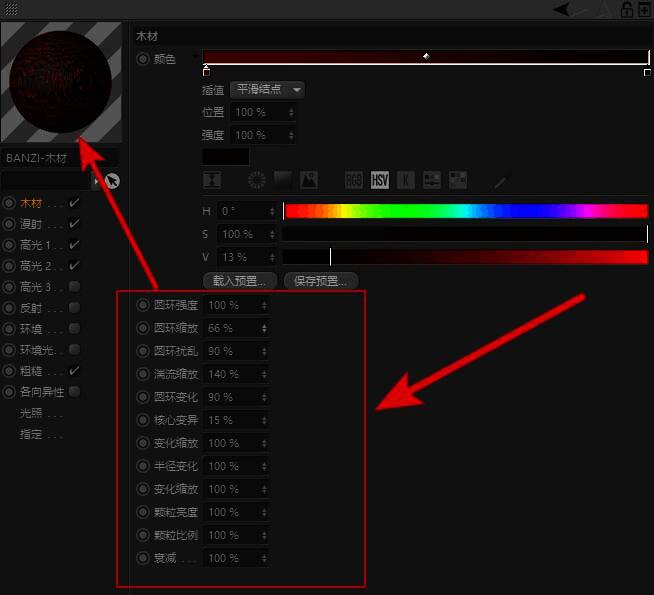Open the 反射 channel tab
This screenshot has height=595, width=654.
(31, 308)
